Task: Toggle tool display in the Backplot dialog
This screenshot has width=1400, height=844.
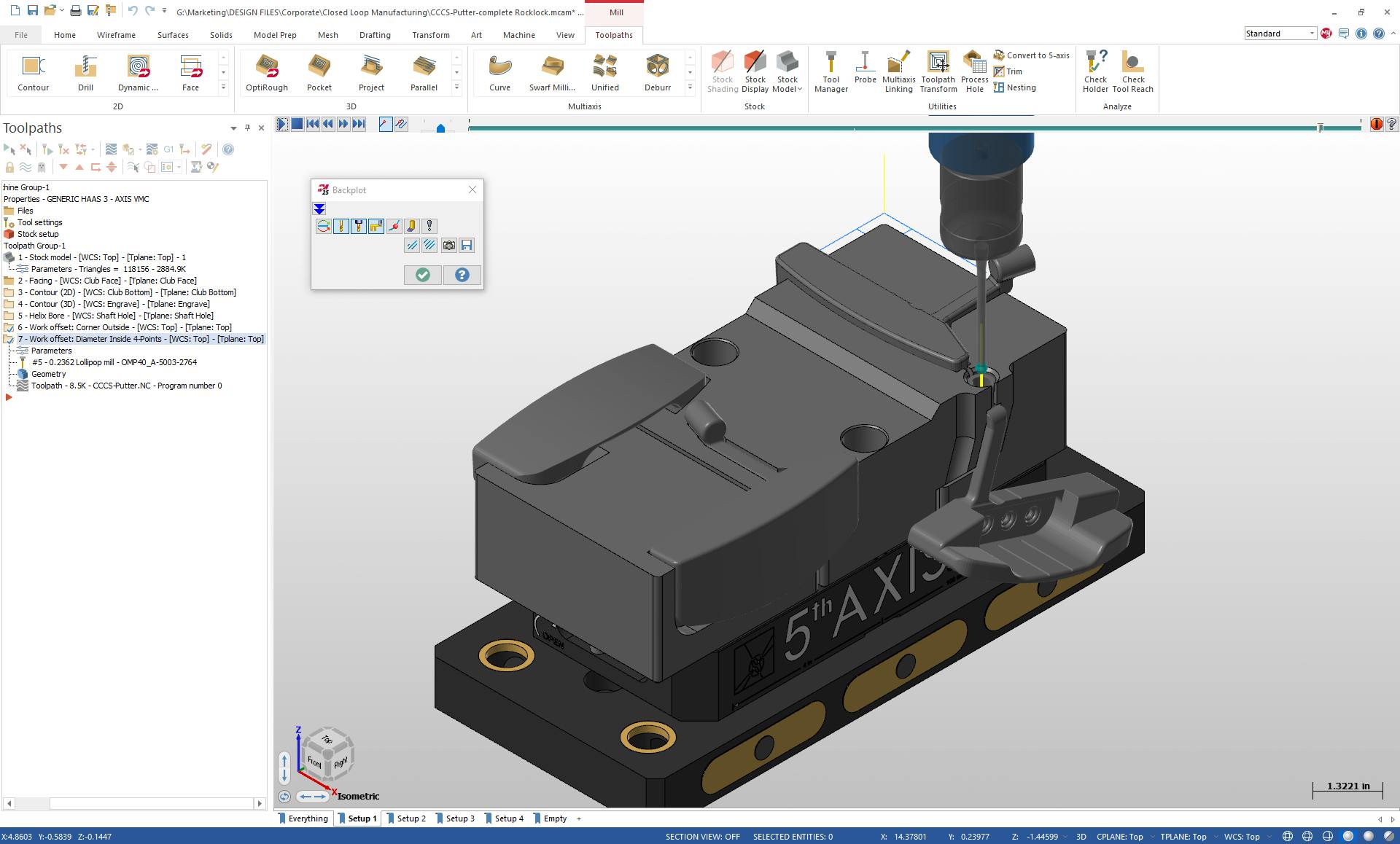Action: tap(340, 226)
